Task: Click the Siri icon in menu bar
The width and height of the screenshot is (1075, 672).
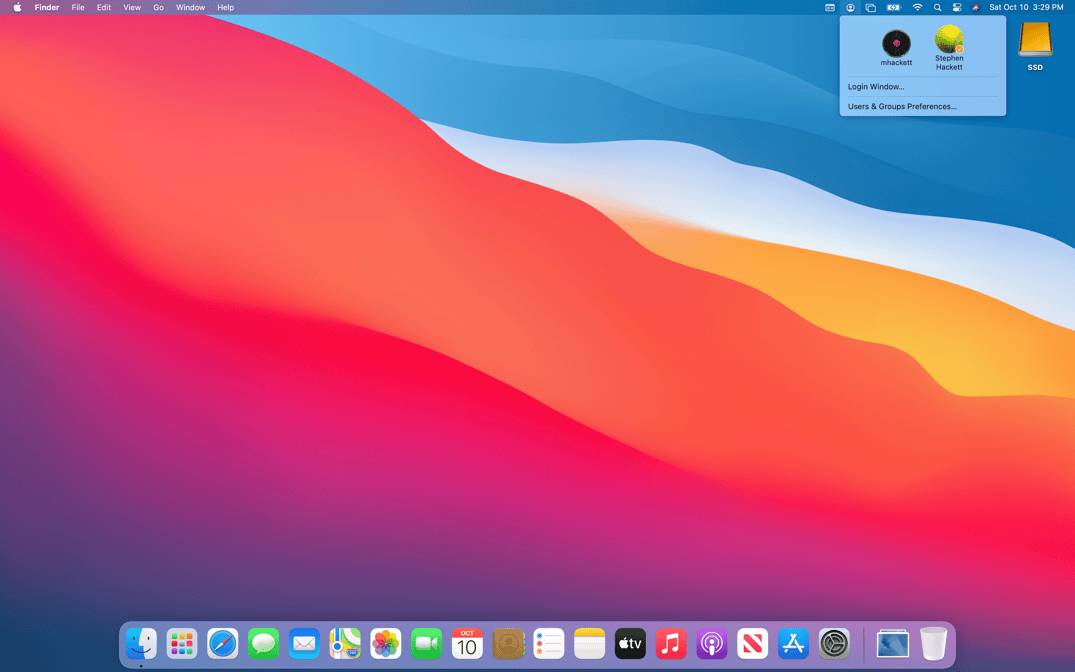Action: pyautogui.click(x=976, y=8)
